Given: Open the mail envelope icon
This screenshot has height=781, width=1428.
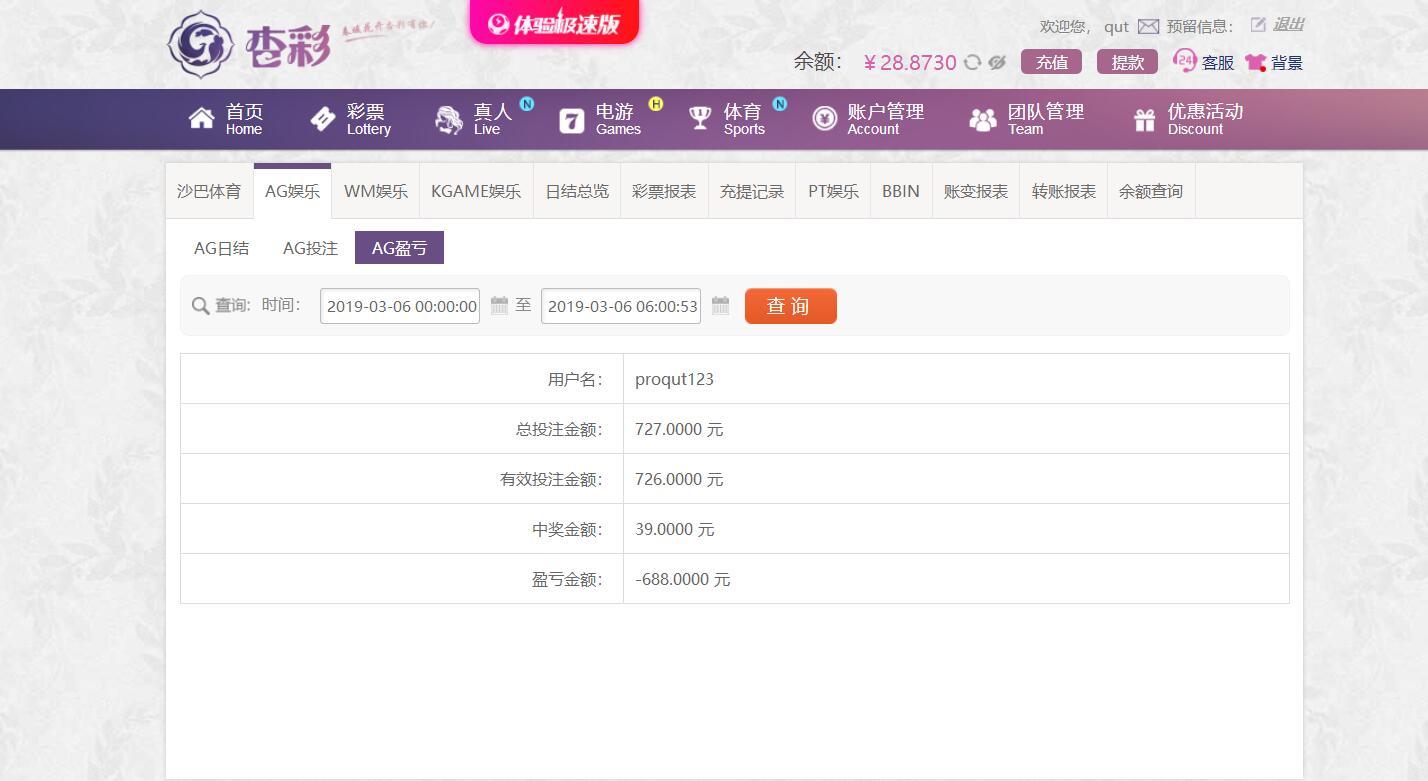Looking at the screenshot, I should pos(1148,27).
